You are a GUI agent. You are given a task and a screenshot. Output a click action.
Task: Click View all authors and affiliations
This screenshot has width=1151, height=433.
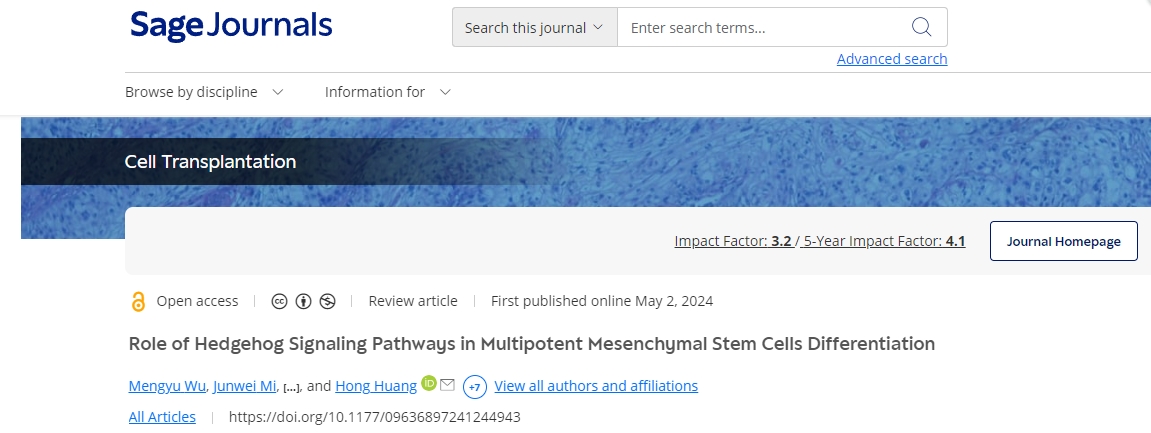tap(596, 386)
